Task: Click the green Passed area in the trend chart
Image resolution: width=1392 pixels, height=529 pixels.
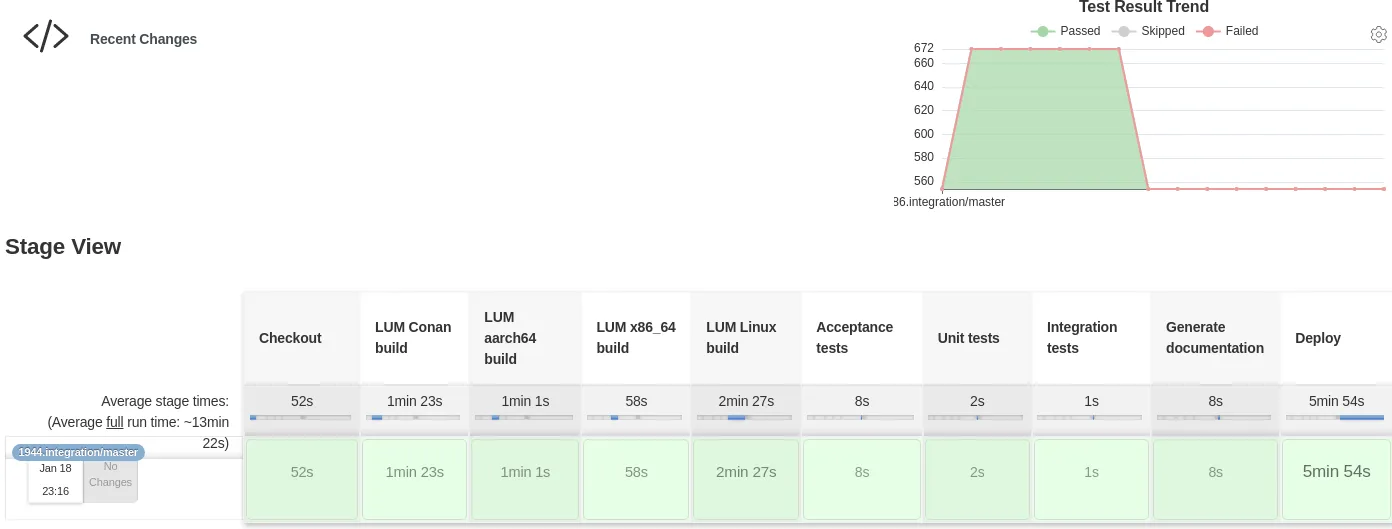Action: point(1045,120)
